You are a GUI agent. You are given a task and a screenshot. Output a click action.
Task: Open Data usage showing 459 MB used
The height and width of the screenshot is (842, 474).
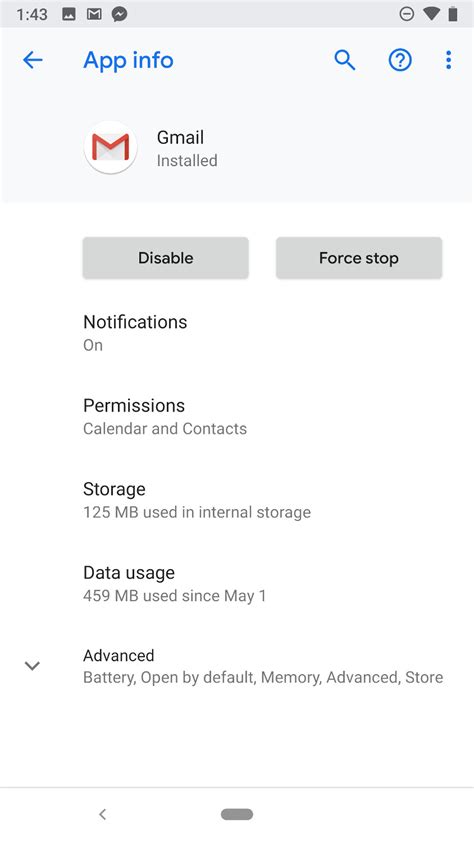237,583
